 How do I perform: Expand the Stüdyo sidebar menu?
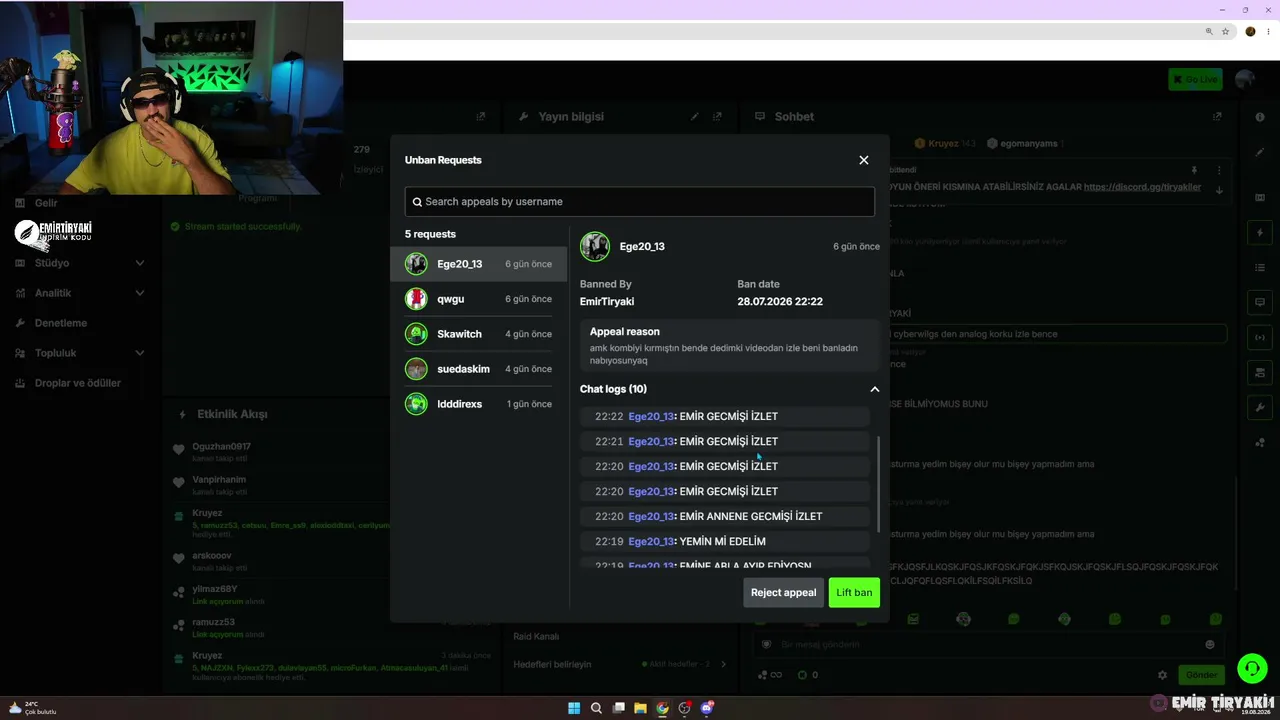pyautogui.click(x=82, y=263)
